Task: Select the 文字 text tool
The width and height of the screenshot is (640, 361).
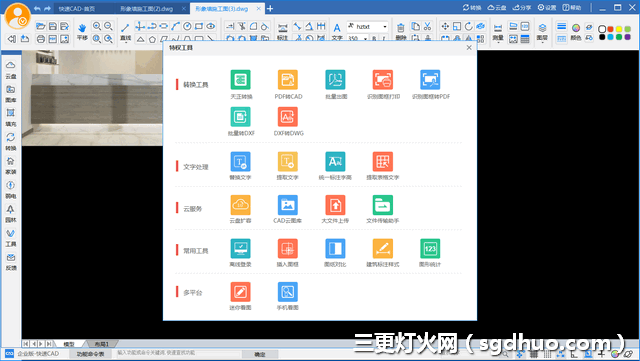Action: [x=337, y=32]
